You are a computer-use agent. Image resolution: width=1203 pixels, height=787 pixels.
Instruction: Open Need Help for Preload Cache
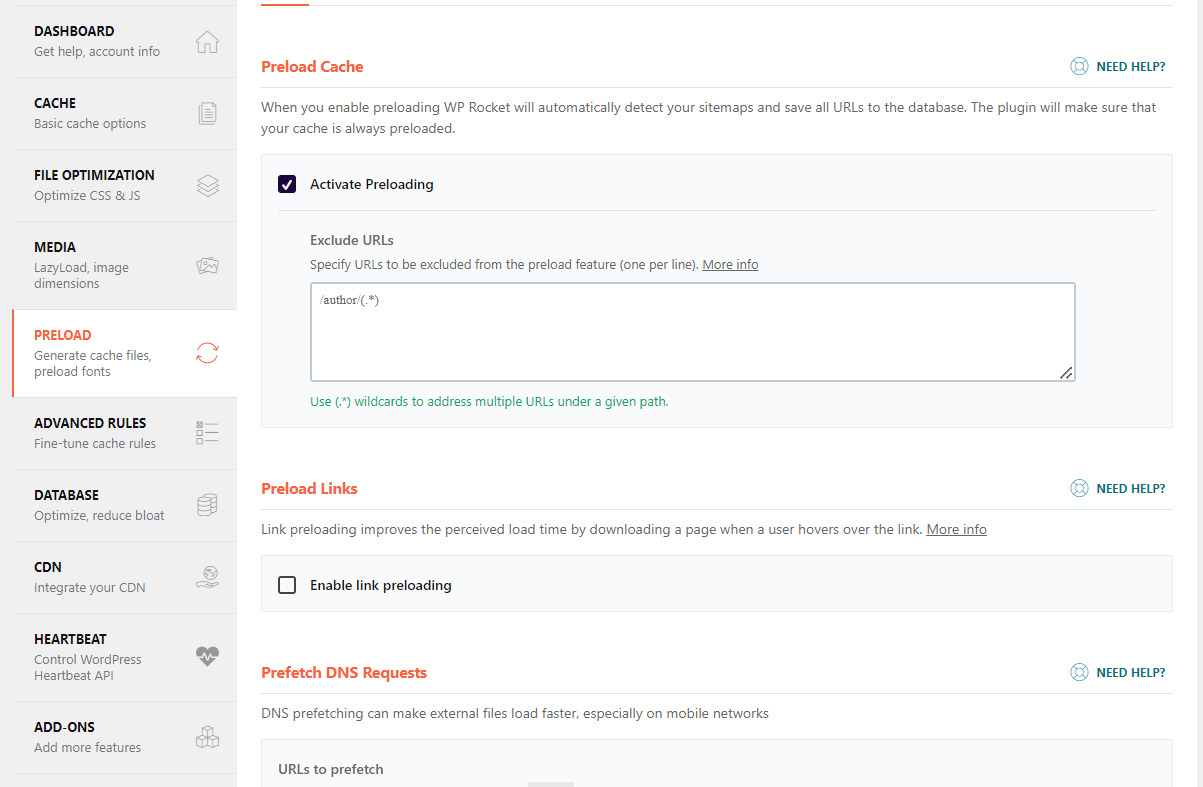coord(1118,67)
